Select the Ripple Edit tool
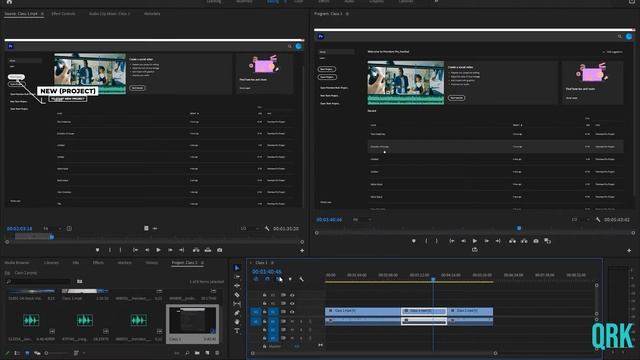This screenshot has height=360, width=640. click(x=237, y=286)
